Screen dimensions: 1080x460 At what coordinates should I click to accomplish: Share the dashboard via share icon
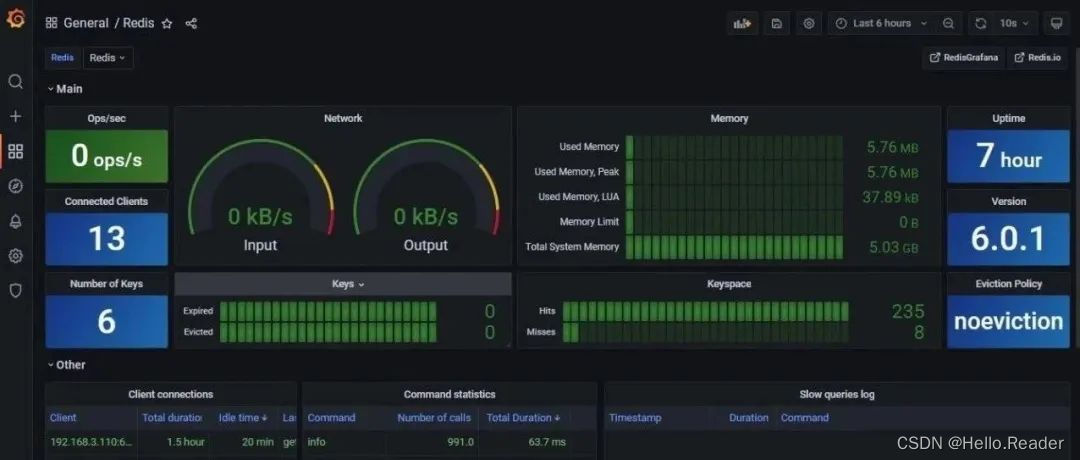191,23
